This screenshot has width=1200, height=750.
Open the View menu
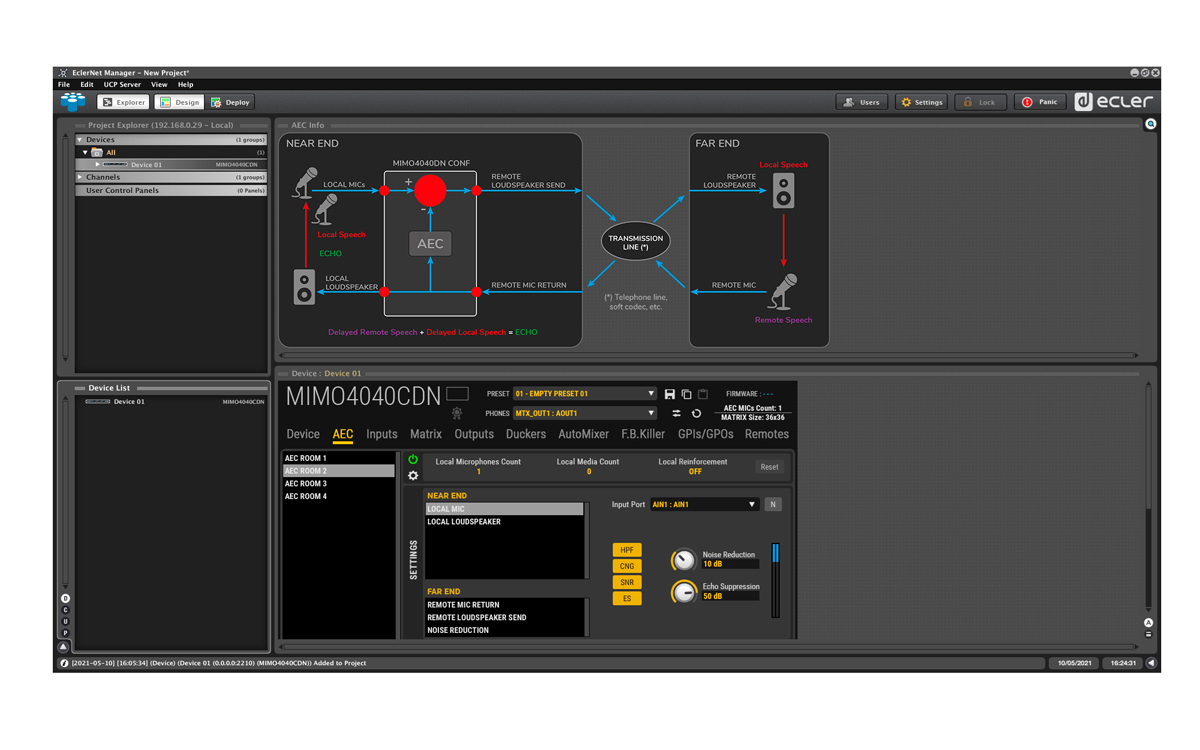[x=159, y=85]
